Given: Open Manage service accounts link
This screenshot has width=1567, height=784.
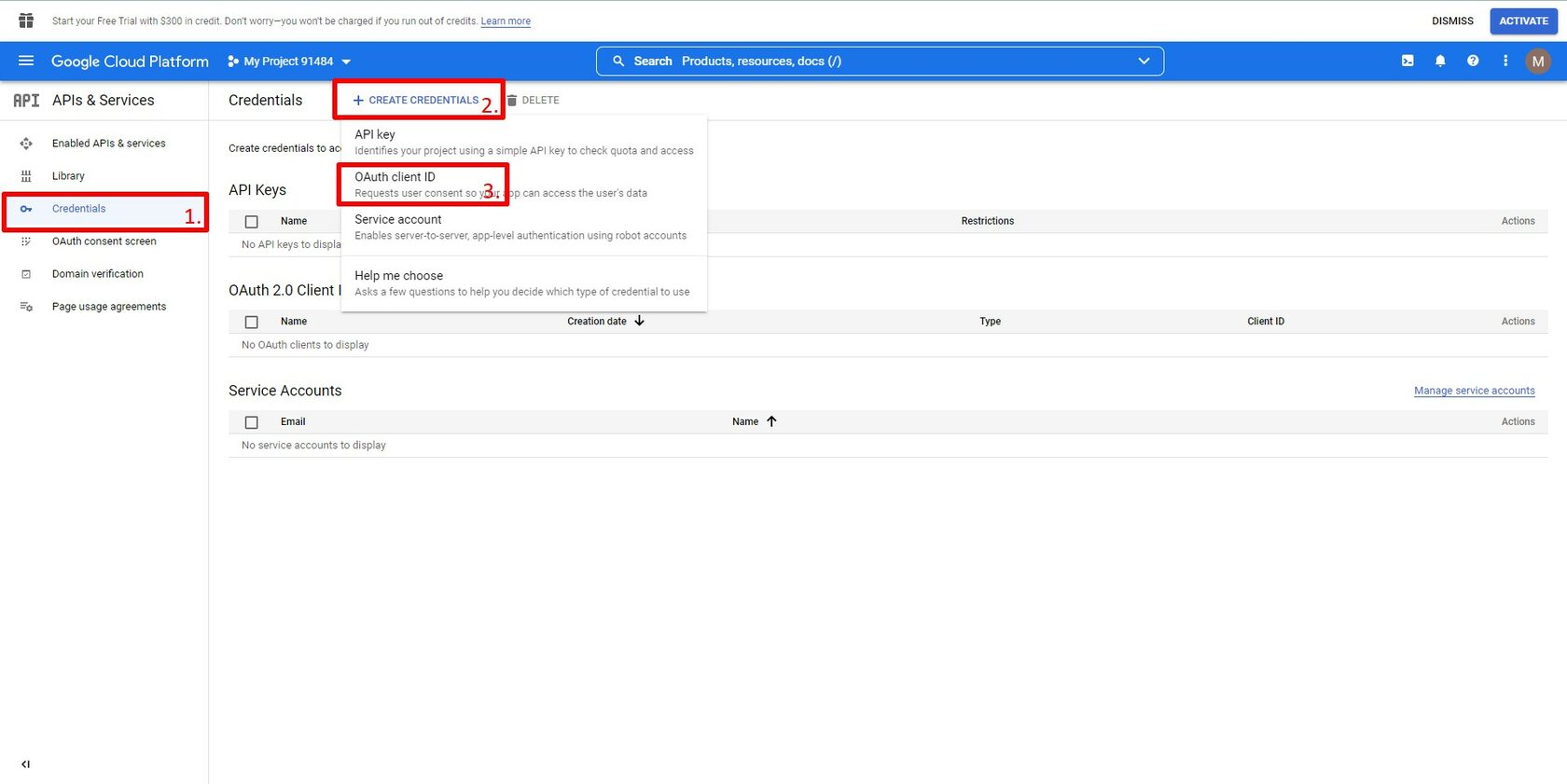Looking at the screenshot, I should (1474, 391).
